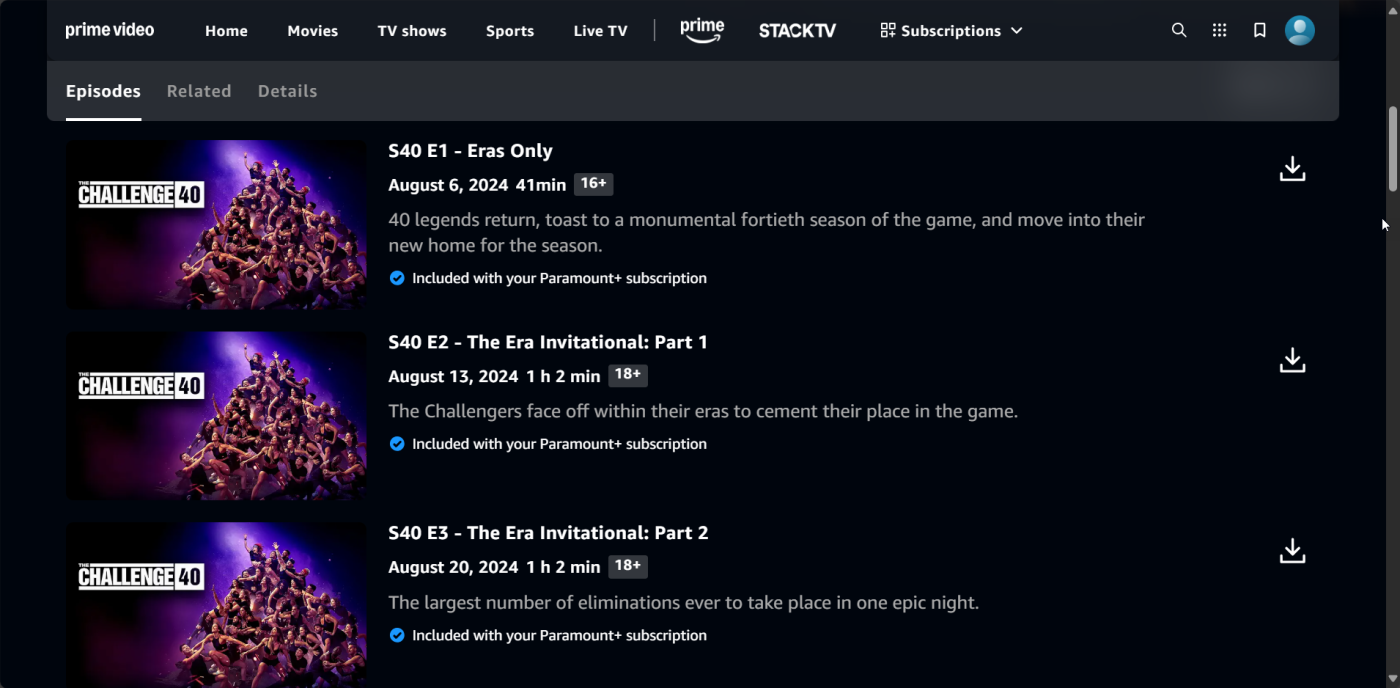The width and height of the screenshot is (1400, 688).
Task: Open the STACKTV channel link
Action: pyautogui.click(x=797, y=31)
